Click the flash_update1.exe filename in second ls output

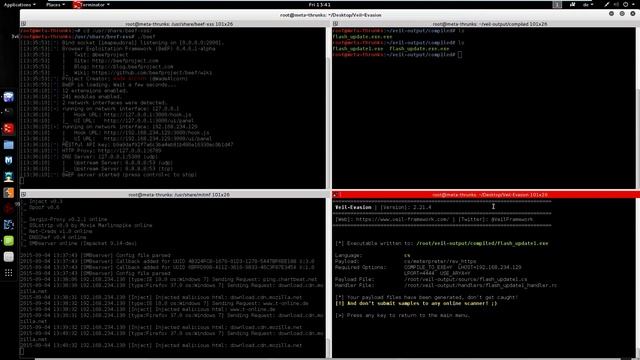click(x=358, y=49)
